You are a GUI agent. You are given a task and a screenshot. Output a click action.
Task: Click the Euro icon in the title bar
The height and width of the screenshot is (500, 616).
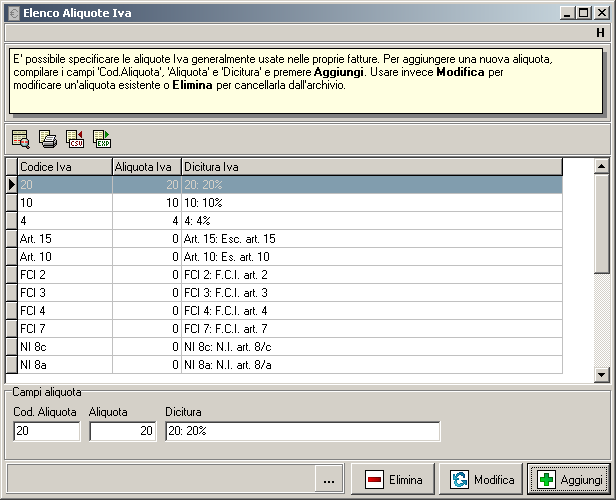click(x=14, y=13)
